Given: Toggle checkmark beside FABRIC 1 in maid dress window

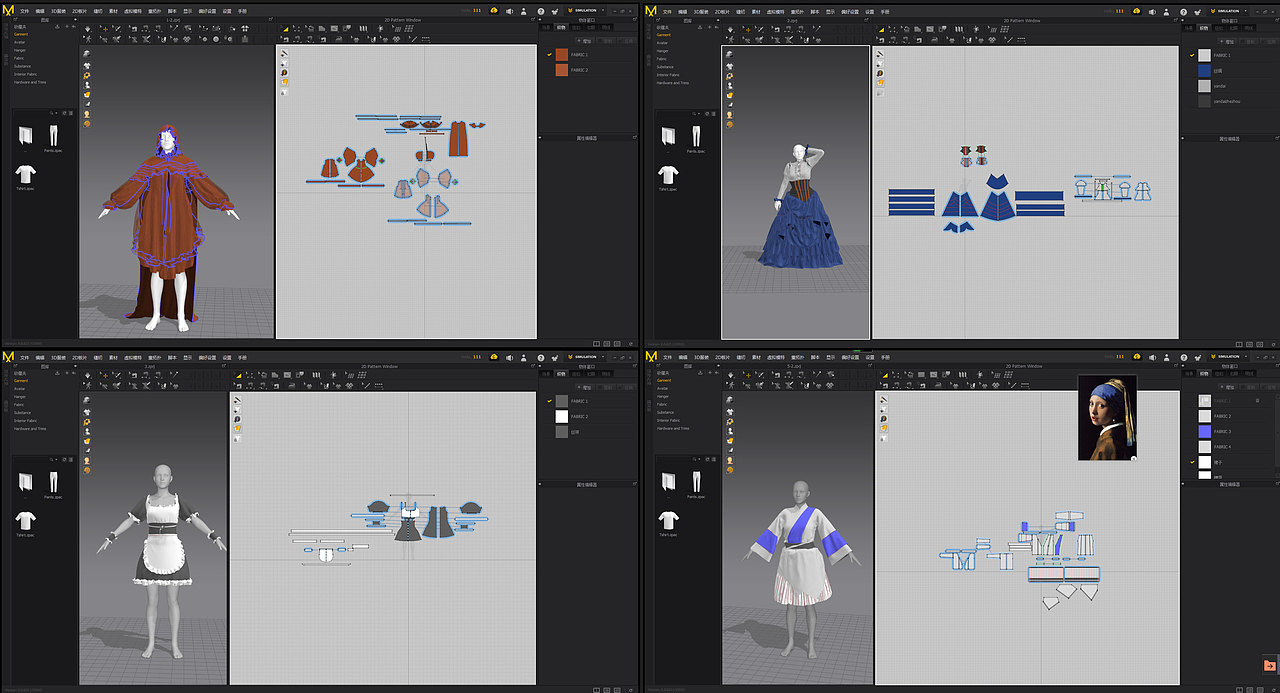Looking at the screenshot, I should tap(549, 401).
